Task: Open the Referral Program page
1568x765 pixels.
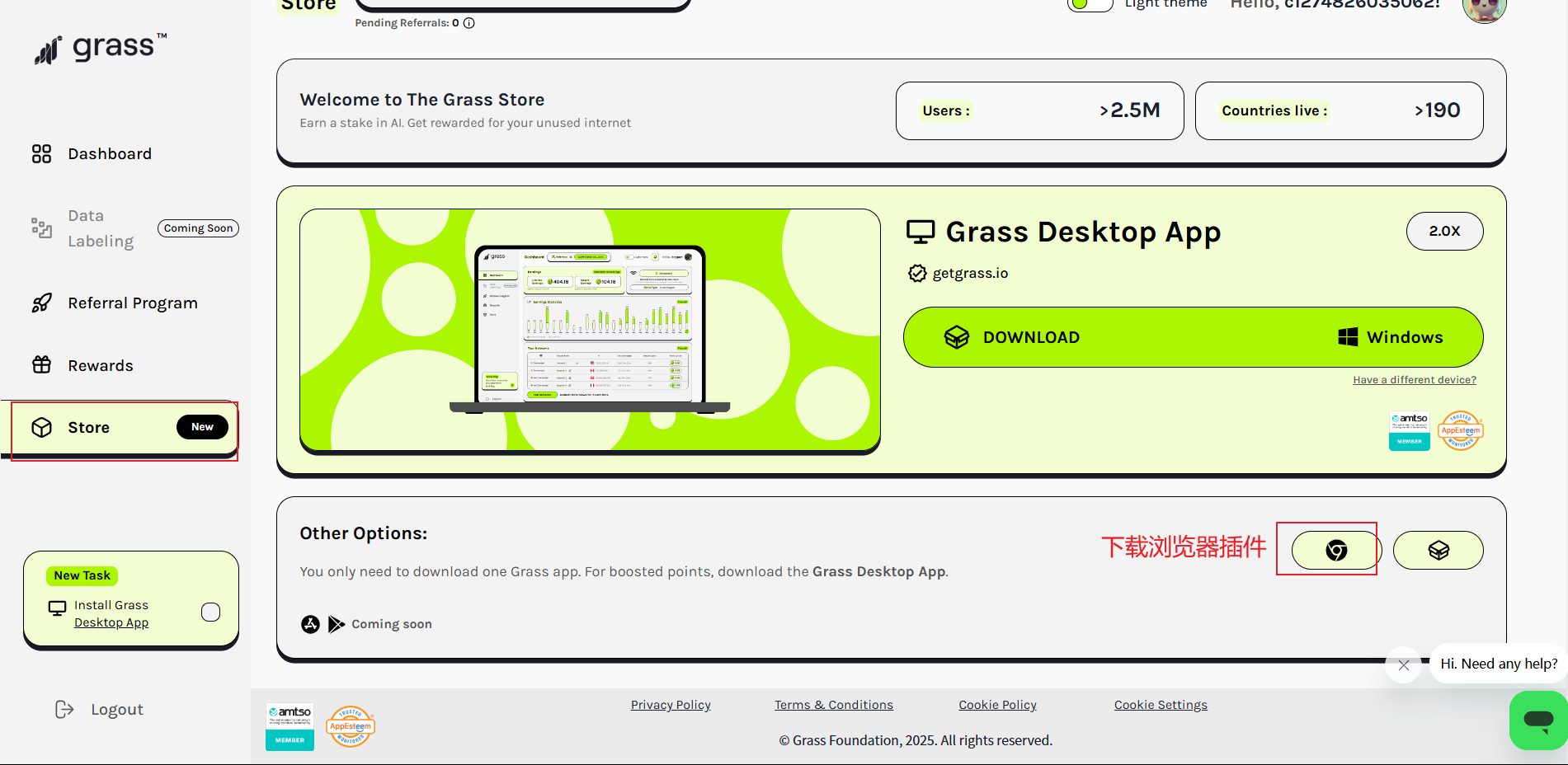Action: click(132, 303)
